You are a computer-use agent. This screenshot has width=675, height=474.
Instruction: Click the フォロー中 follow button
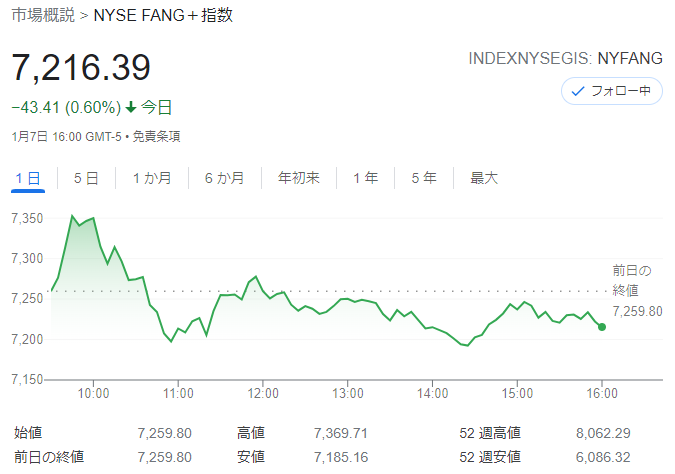point(612,91)
